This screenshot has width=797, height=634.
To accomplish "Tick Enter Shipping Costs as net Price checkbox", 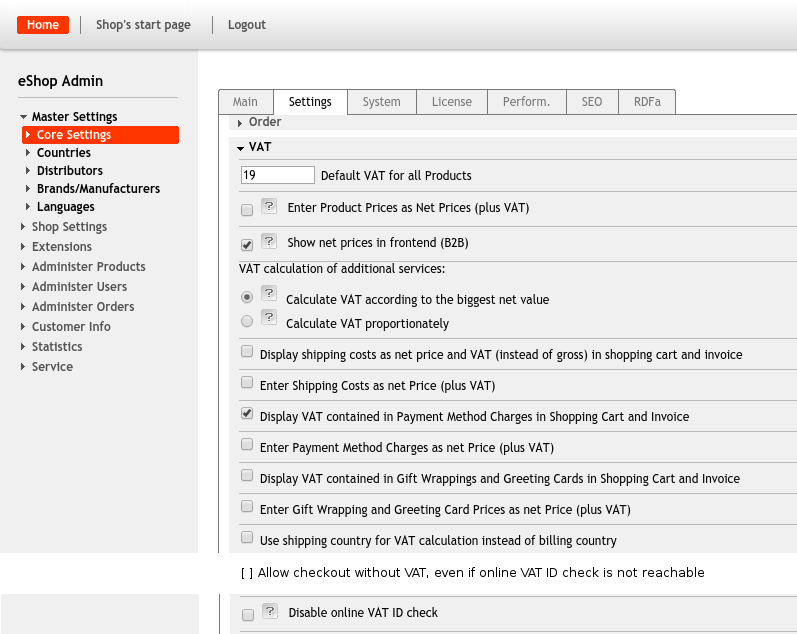I will pyautogui.click(x=247, y=382).
